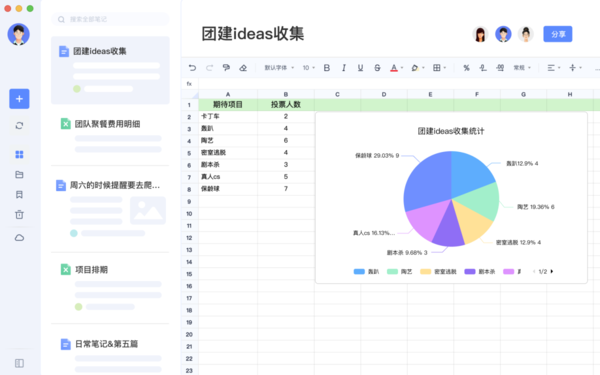Toggle italic formatting
Image resolution: width=600 pixels, height=375 pixels.
(344, 68)
